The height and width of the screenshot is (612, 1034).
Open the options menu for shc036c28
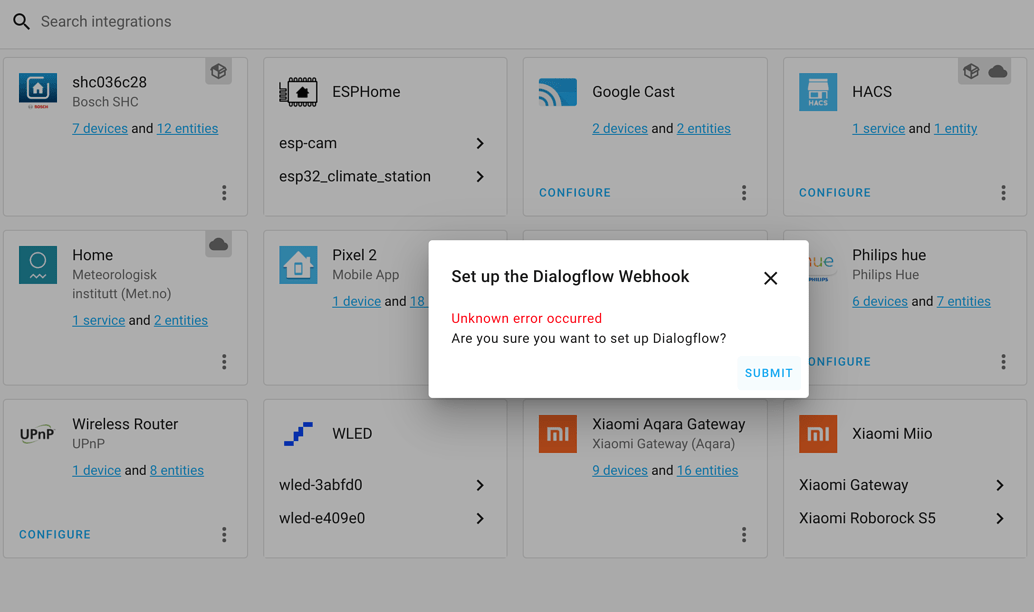click(x=224, y=193)
